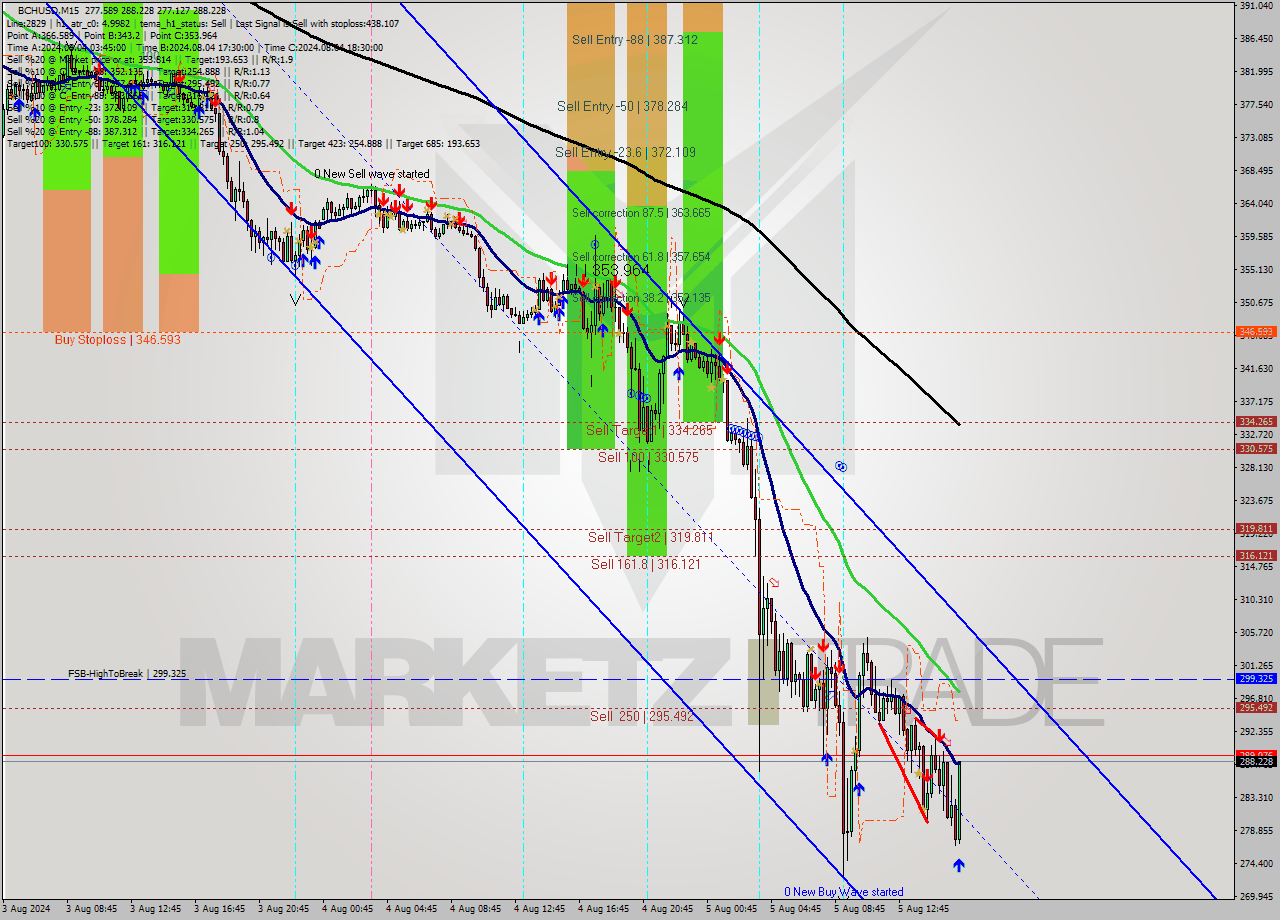Click the red 295.492 price axis tag
Screen dimensions: 1280x920
1256,707
